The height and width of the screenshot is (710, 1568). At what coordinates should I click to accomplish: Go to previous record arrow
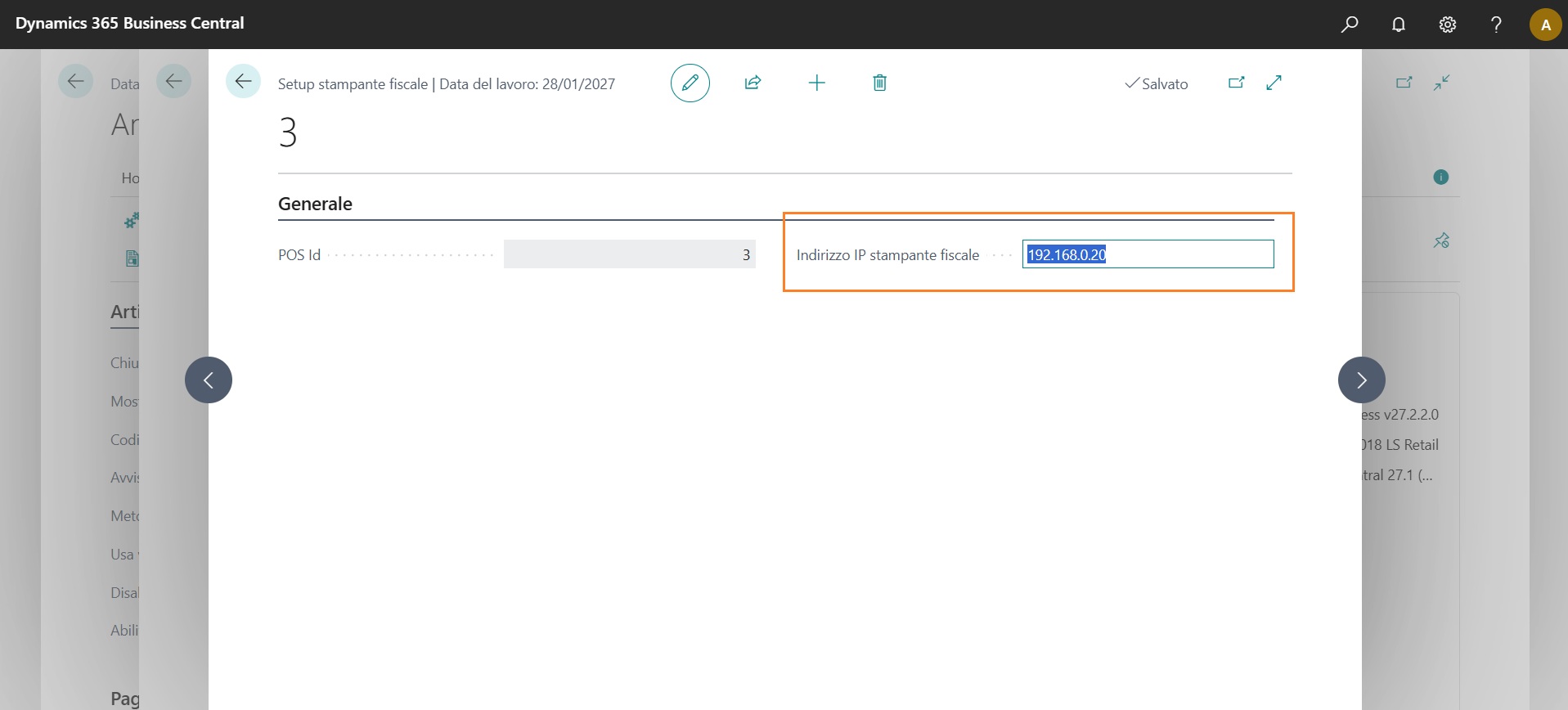(209, 380)
